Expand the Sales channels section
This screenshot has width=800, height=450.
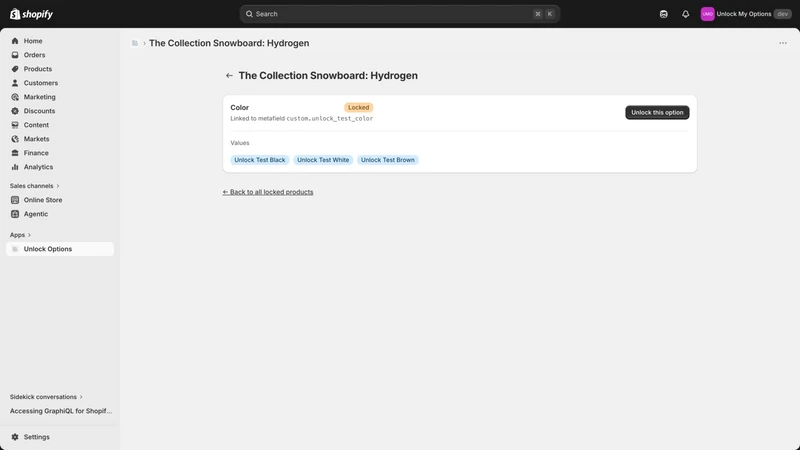[35, 186]
